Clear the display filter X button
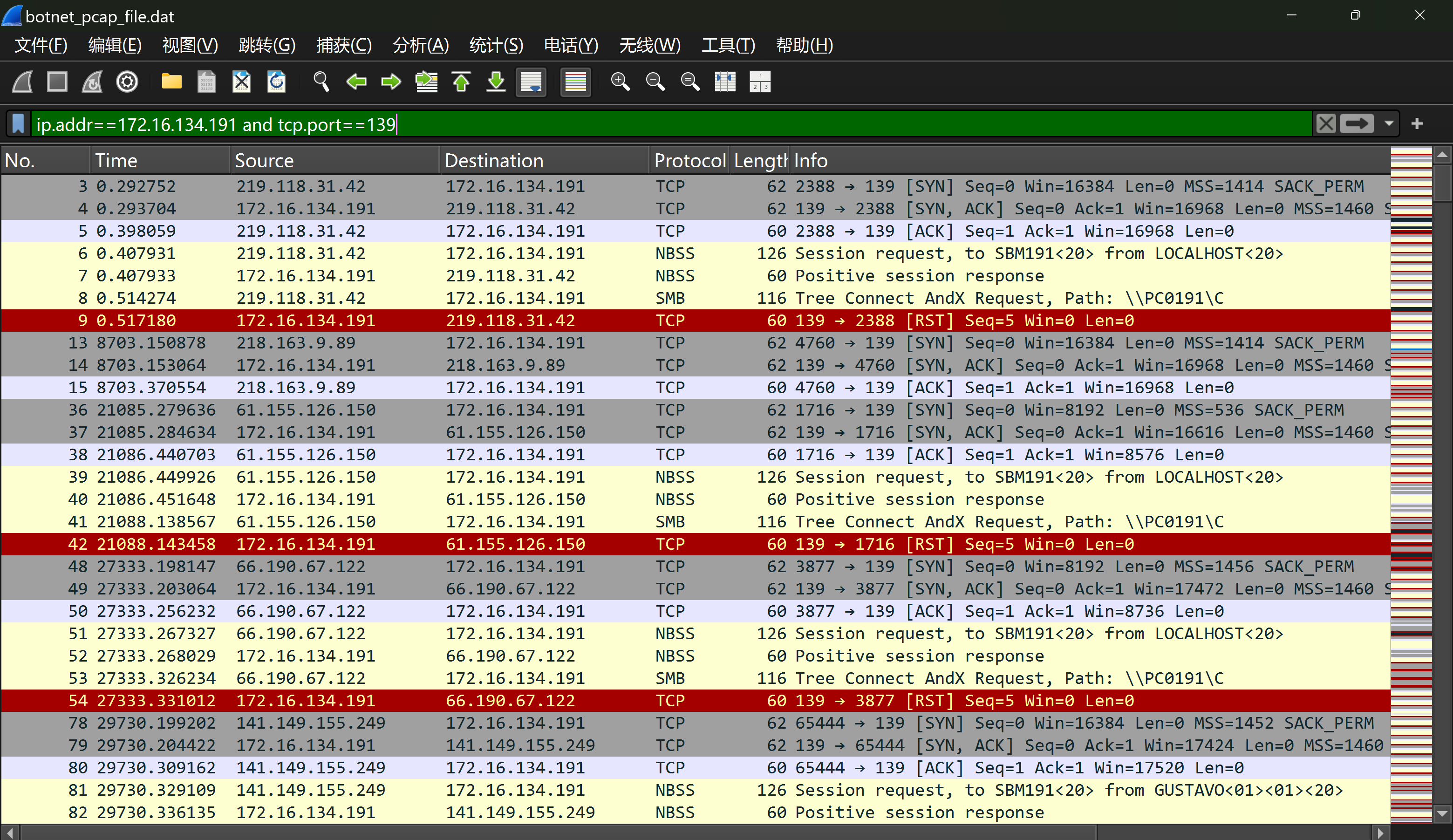This screenshot has height=840, width=1453. (1325, 124)
